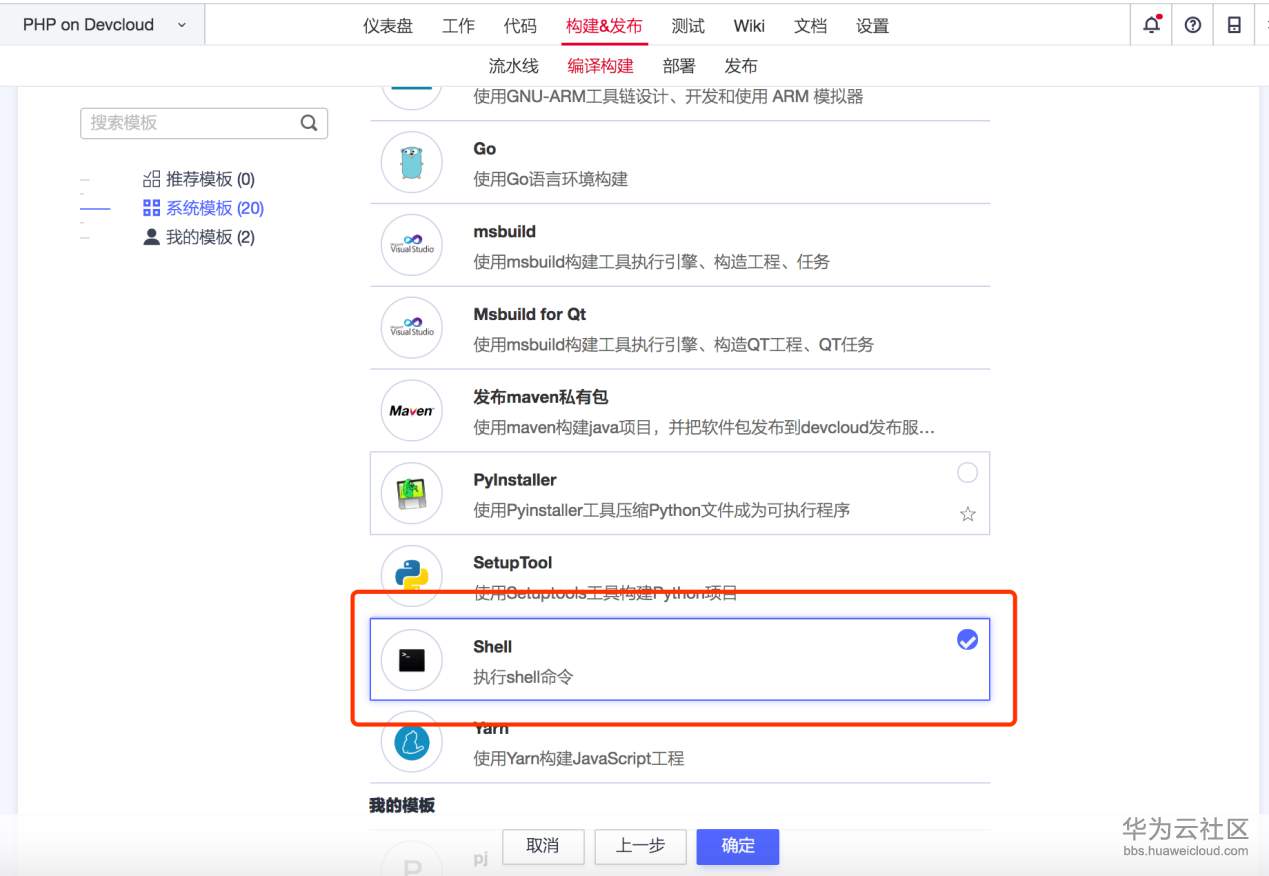Select the SetupTool Python icon
1269x876 pixels.
tap(411, 576)
